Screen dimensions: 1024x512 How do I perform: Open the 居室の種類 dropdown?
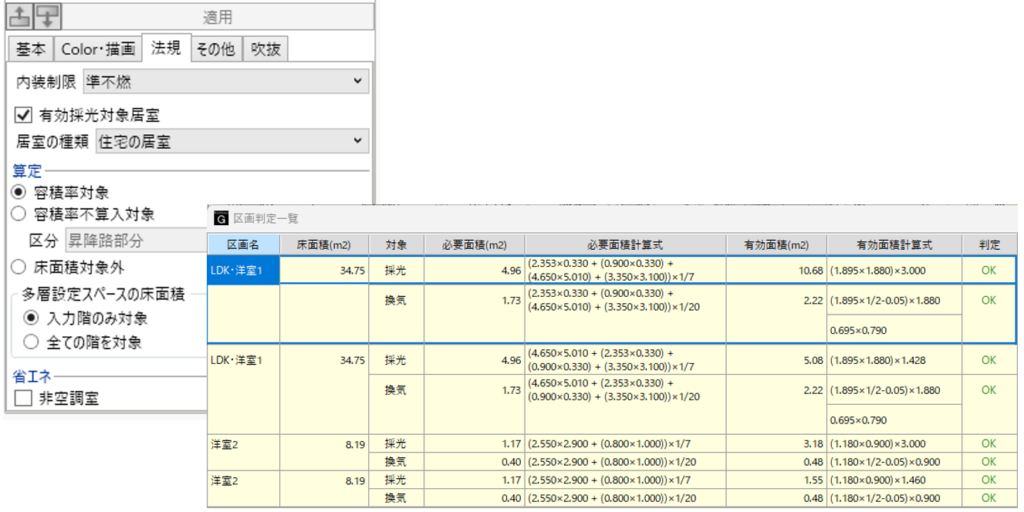tap(231, 143)
